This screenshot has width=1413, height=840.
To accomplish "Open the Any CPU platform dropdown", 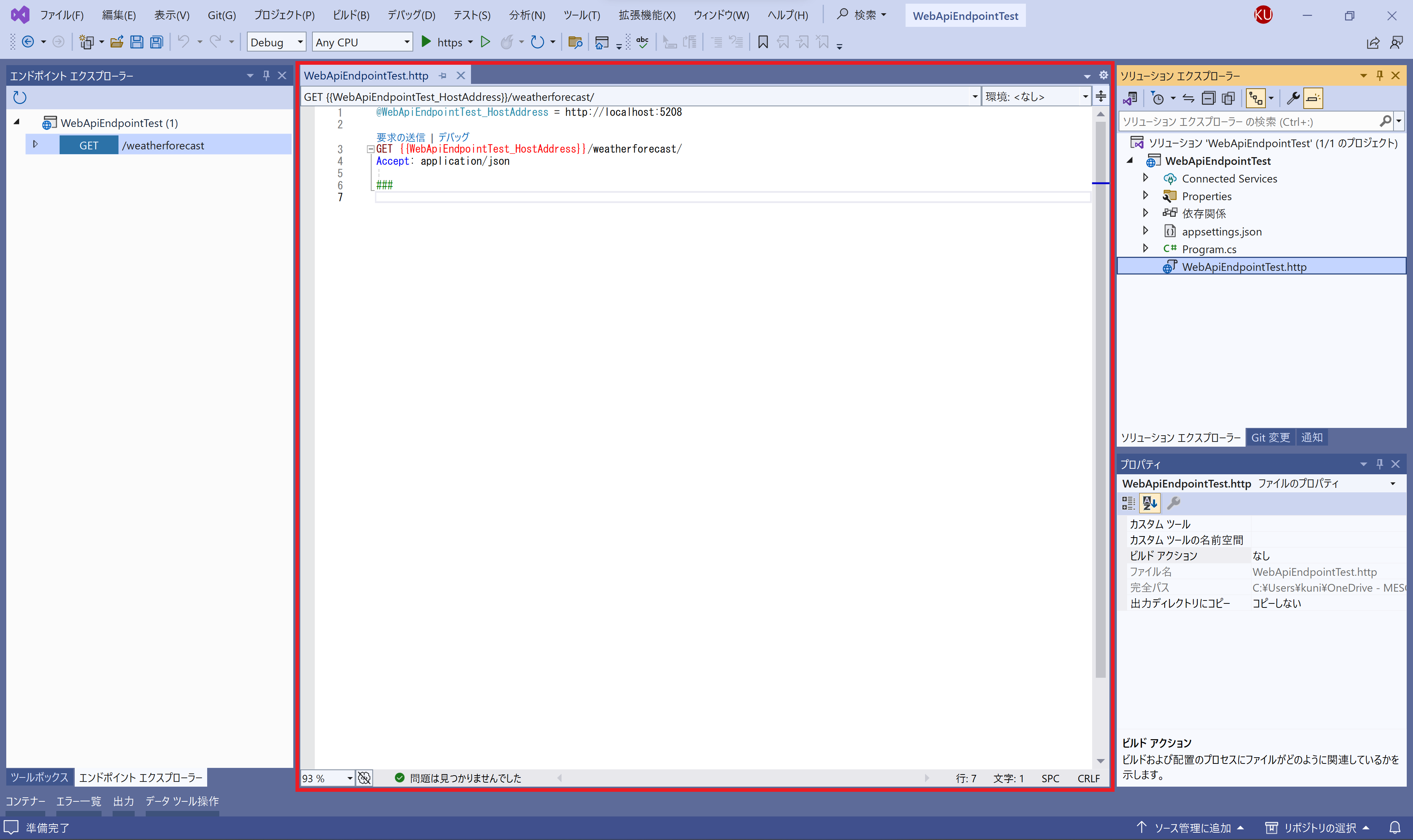I will 362,42.
